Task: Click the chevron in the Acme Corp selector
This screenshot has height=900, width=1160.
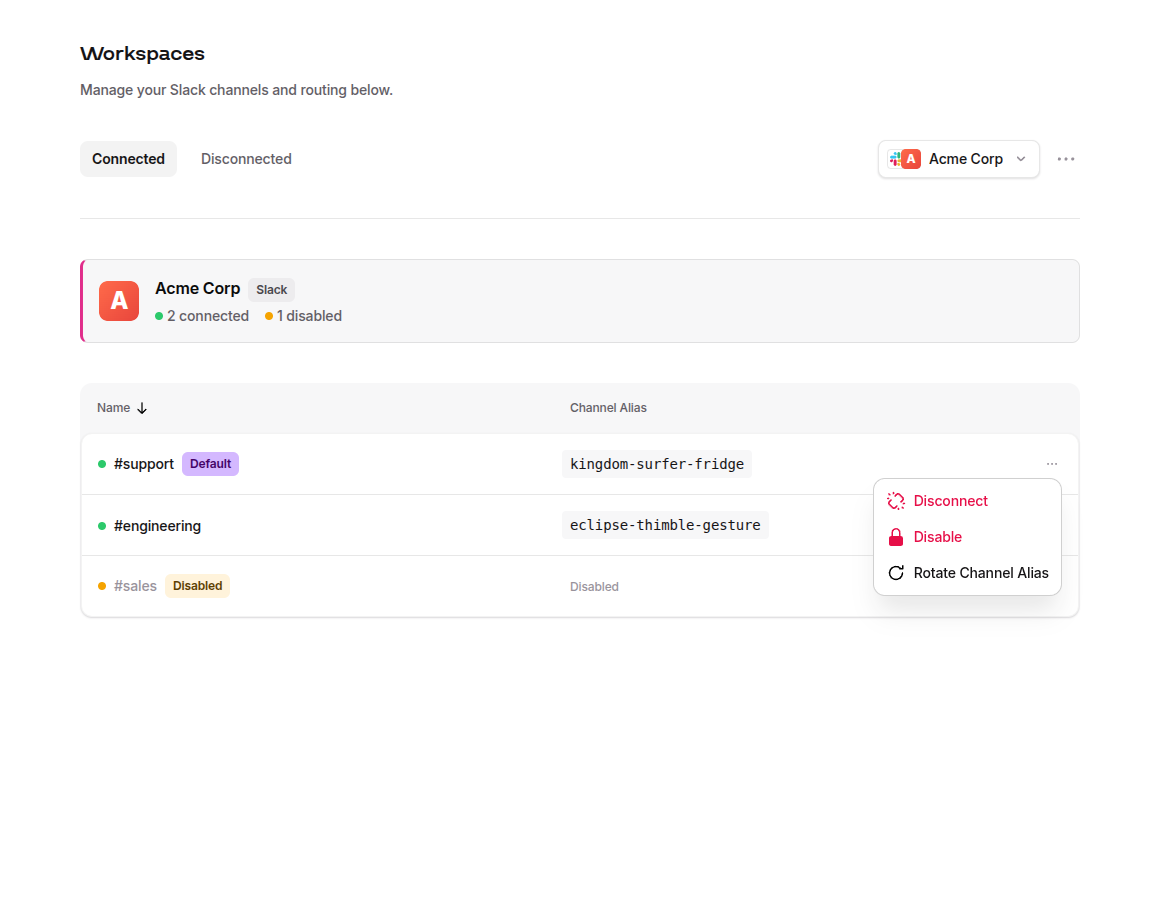Action: tap(1021, 159)
